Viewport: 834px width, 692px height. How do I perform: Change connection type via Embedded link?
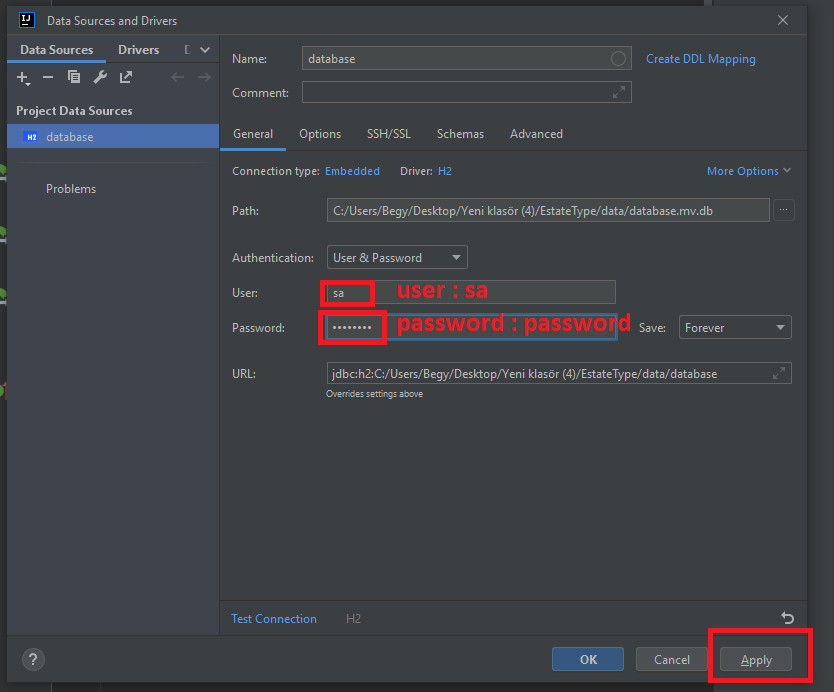352,171
